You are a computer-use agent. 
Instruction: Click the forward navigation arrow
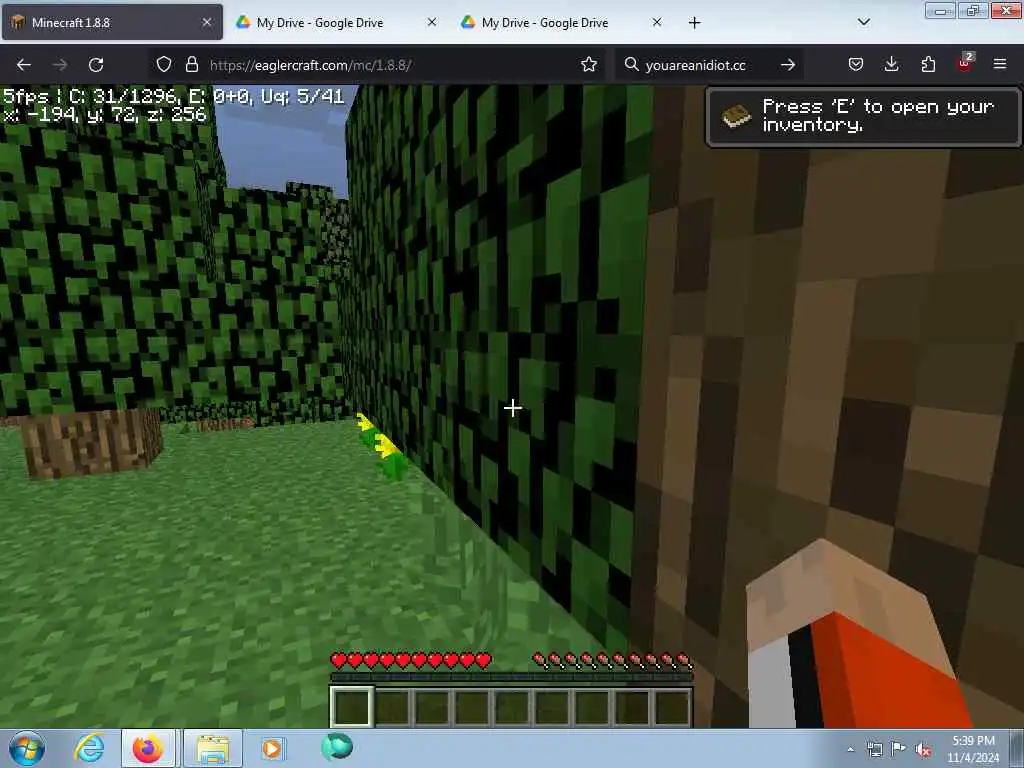pos(60,65)
